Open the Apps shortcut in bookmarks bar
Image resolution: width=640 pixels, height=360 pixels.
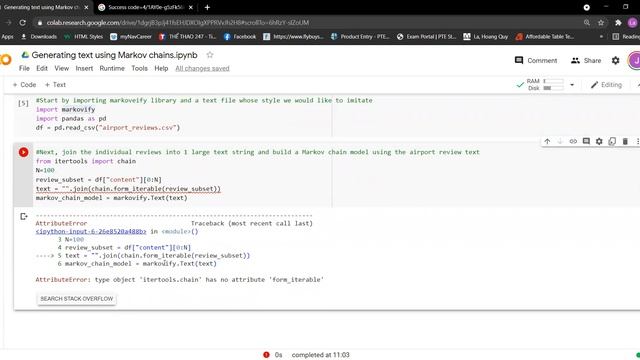[7, 36]
